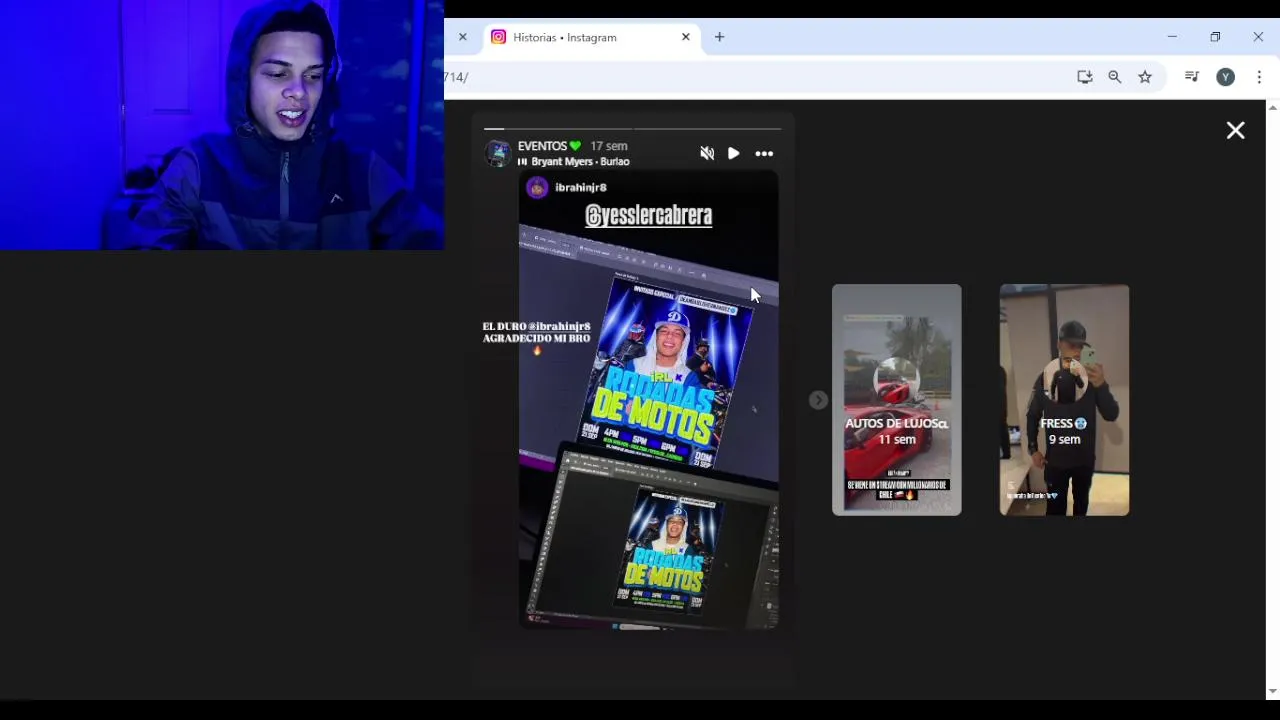Image resolution: width=1280 pixels, height=720 pixels.
Task: Close the Instagram story viewer
Action: click(1236, 131)
